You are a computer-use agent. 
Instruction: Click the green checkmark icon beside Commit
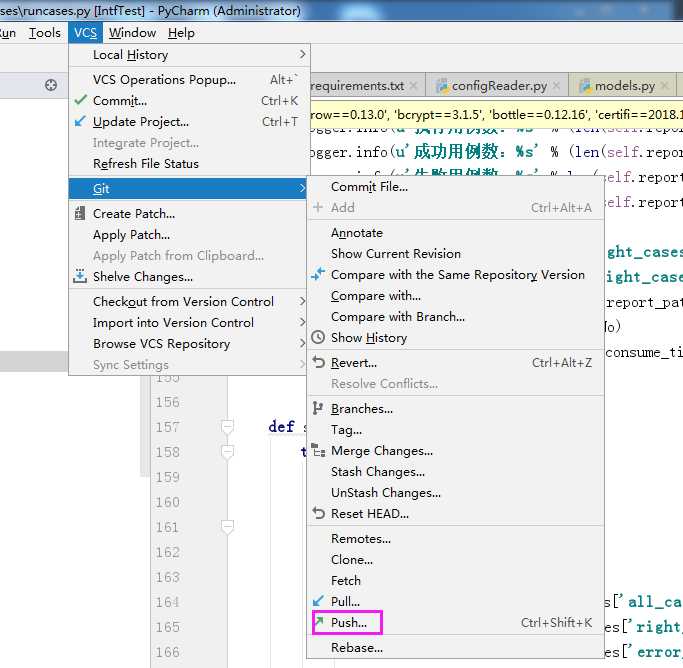click(81, 100)
